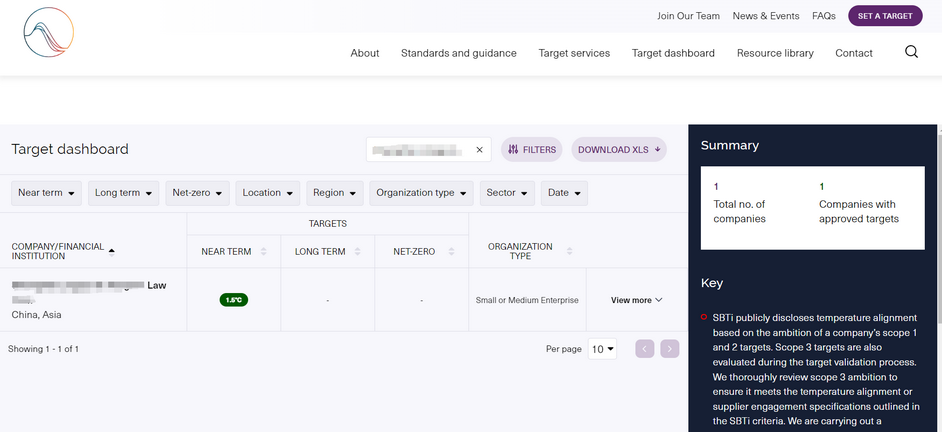The image size is (942, 432).
Task: Sort the Net-Zero column
Action: pos(451,252)
